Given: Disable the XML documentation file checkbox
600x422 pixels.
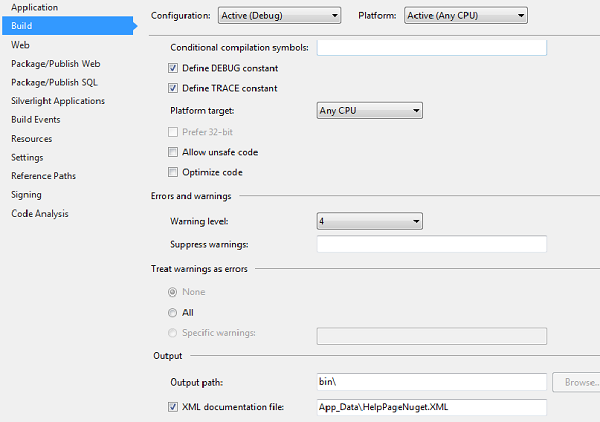Looking at the screenshot, I should [x=174, y=406].
